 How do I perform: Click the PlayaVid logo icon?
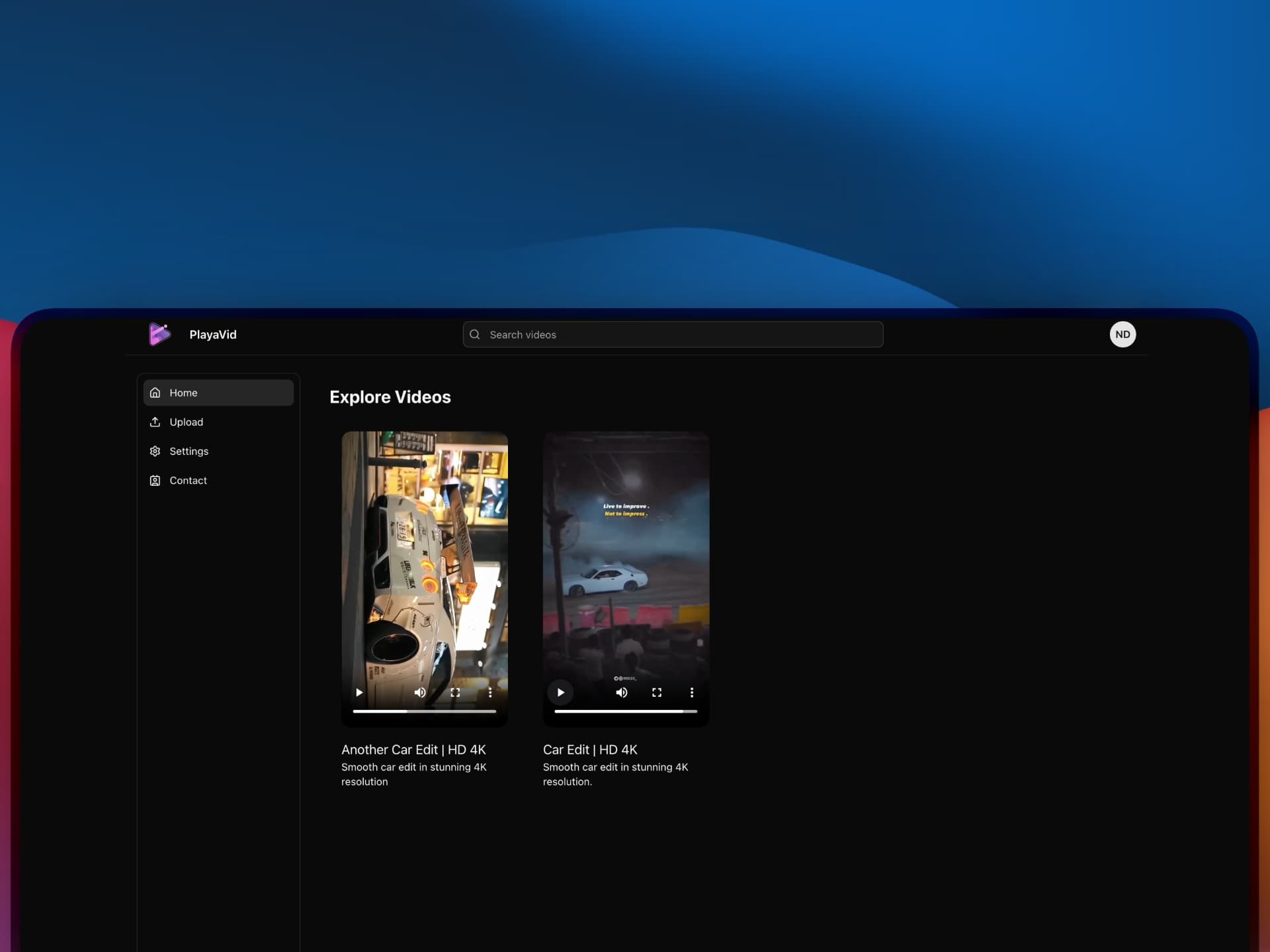pos(159,335)
